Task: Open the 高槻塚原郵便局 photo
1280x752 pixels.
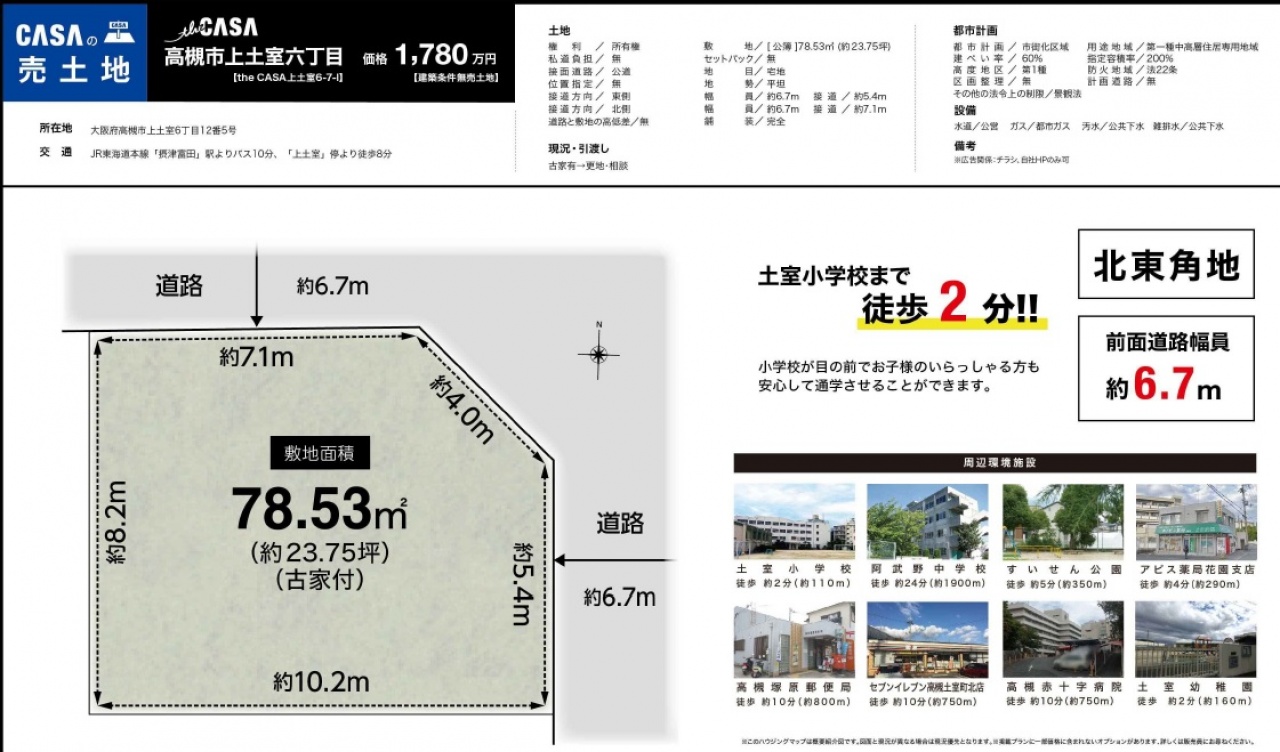Action: pos(794,639)
